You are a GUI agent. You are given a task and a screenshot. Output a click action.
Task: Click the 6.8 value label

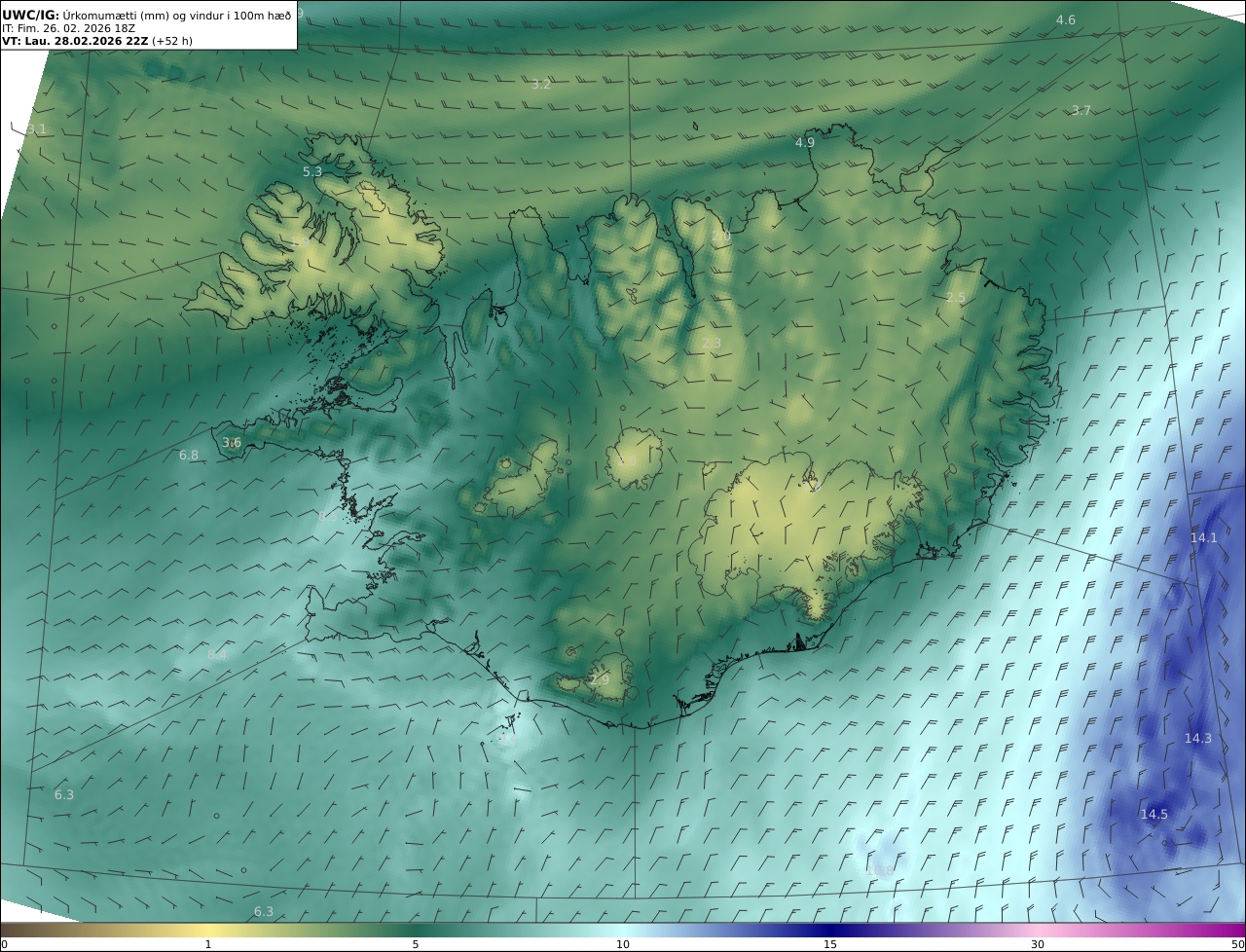[189, 455]
